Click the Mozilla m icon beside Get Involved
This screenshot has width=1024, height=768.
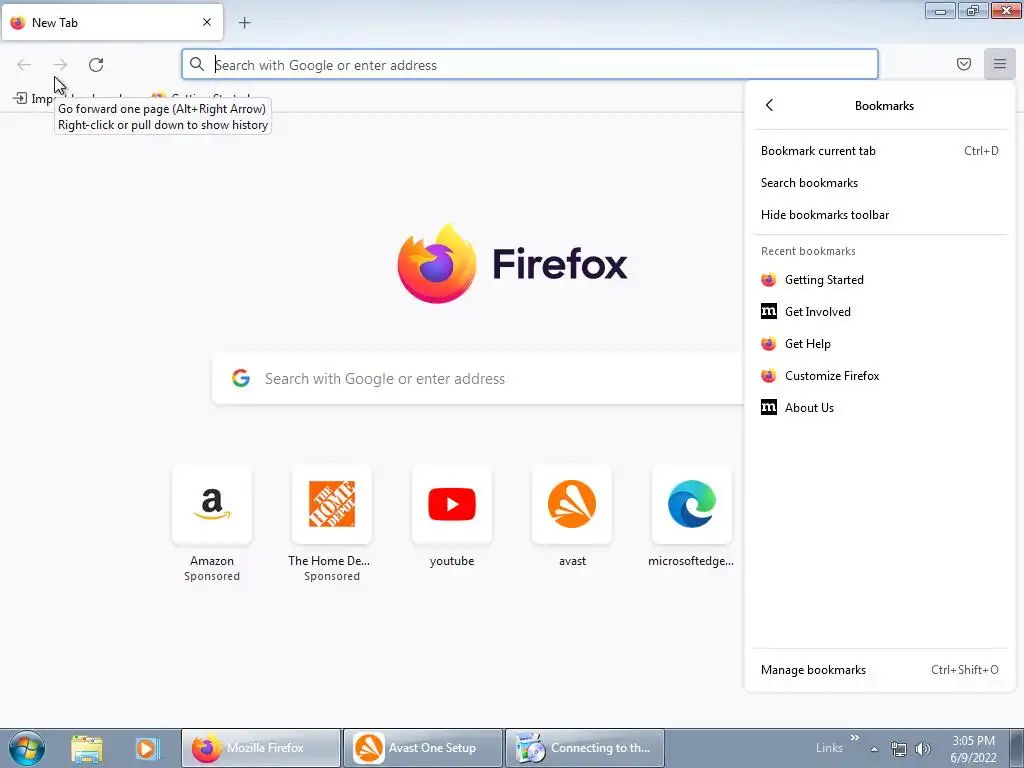coord(769,312)
